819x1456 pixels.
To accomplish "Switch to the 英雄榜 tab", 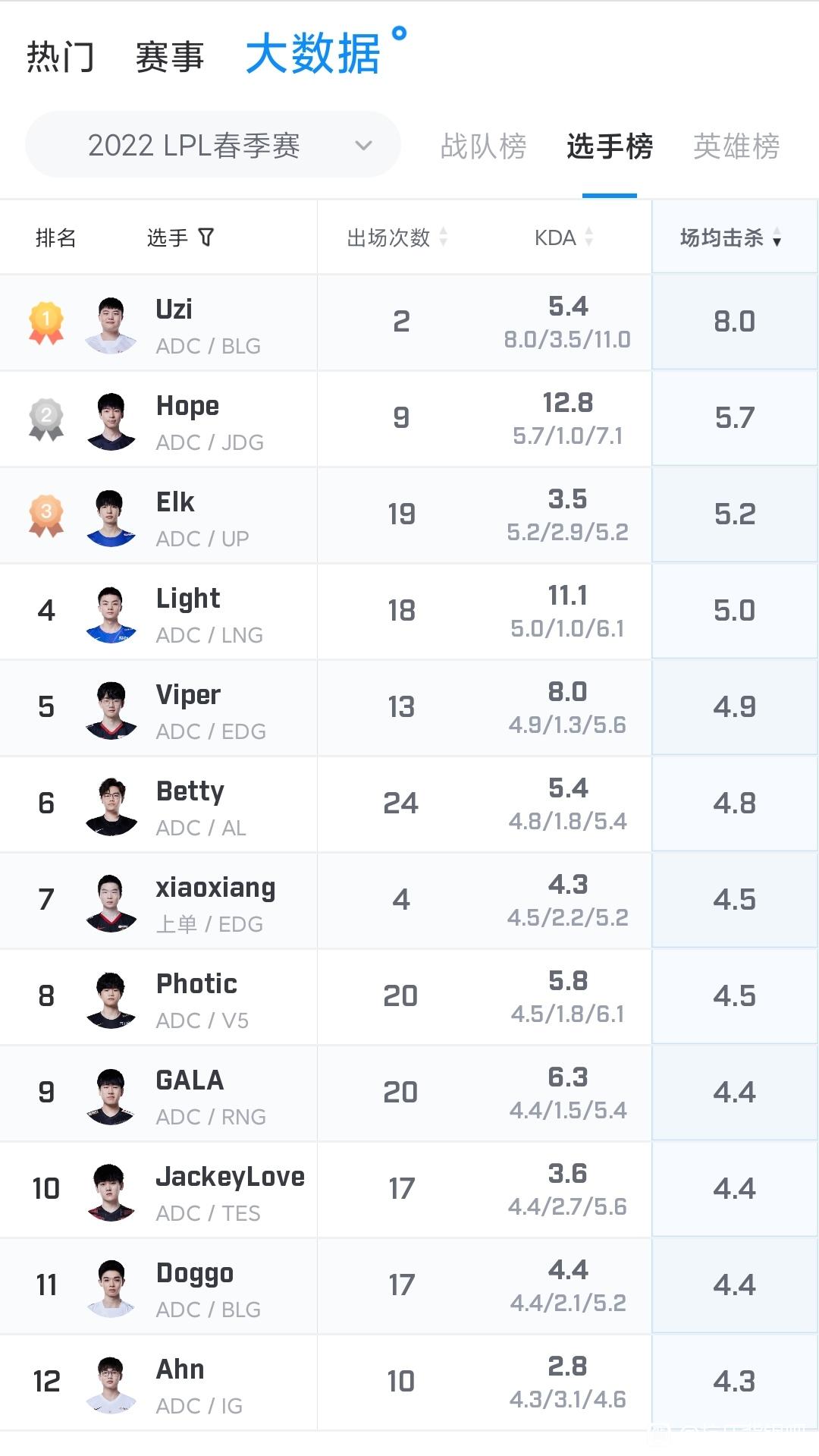I will (x=736, y=146).
